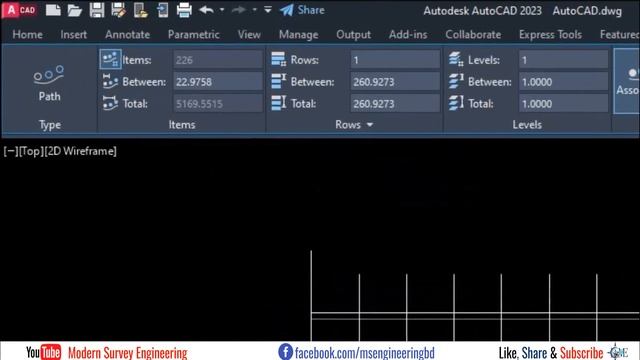Toggle the Items count icon

pos(110,60)
